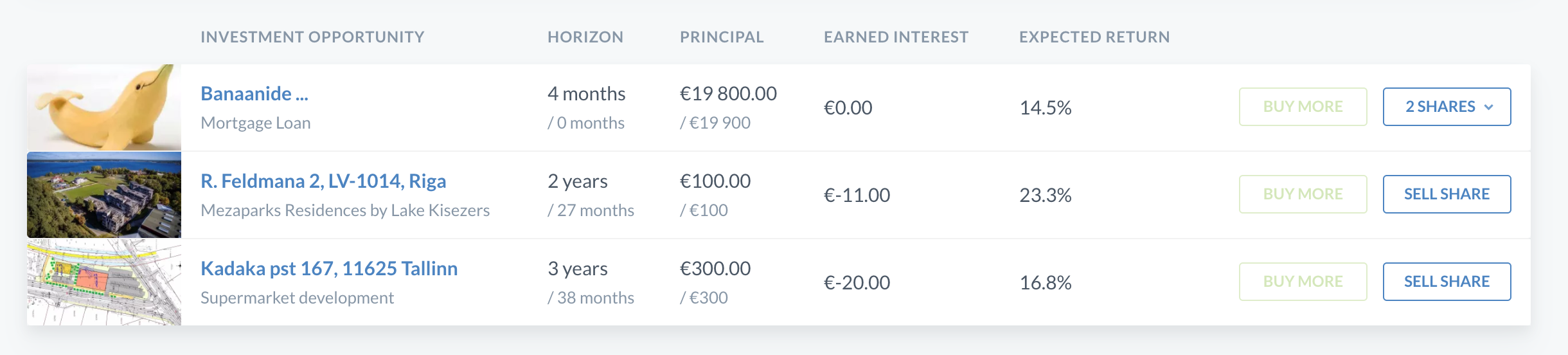Open Kadaka pst 167, 11625 Tallinn link
The height and width of the screenshot is (355, 1568).
[329, 269]
